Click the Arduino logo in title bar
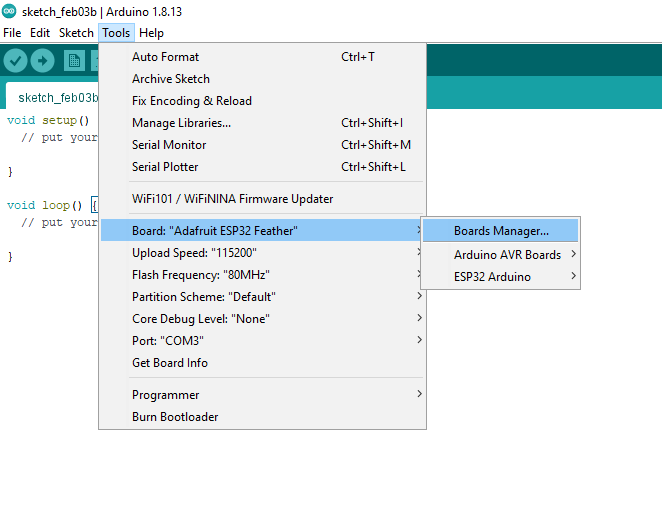Viewport: 662px width, 516px height. 9,11
